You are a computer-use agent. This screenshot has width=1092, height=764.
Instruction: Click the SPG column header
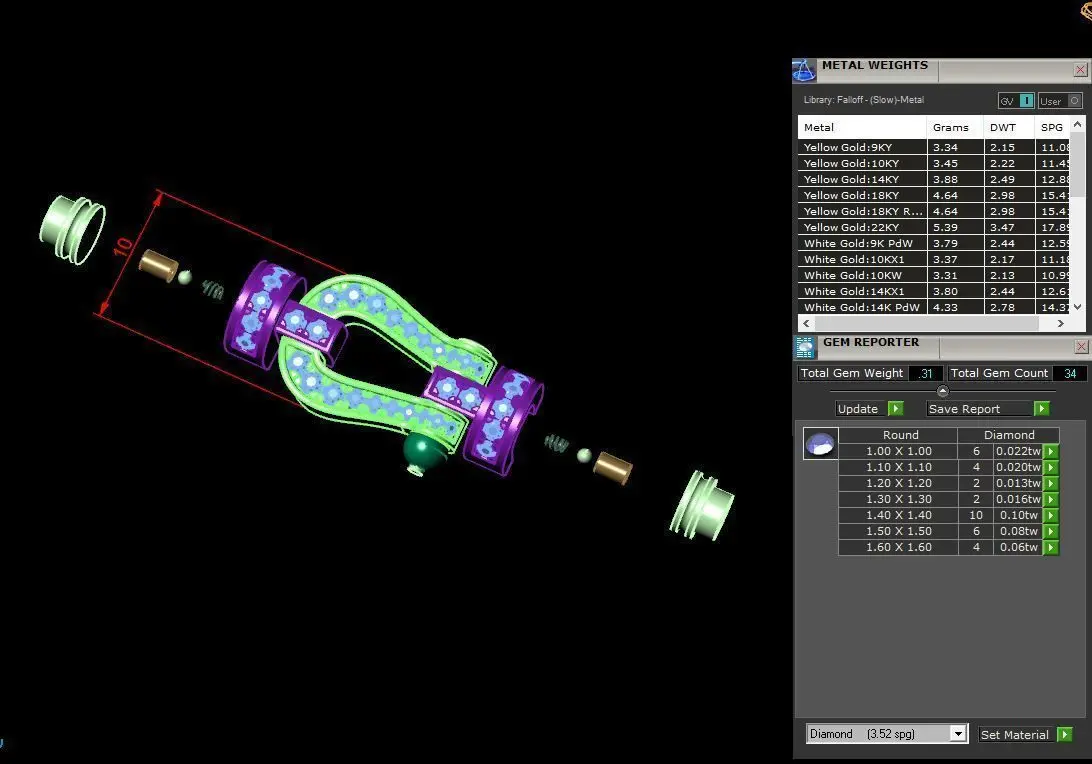click(x=1052, y=127)
